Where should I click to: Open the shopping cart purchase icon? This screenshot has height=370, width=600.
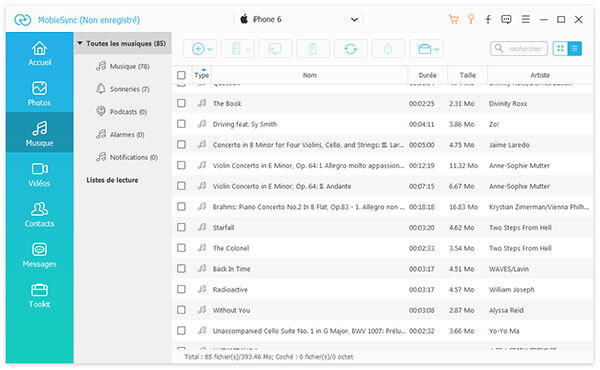click(x=453, y=19)
